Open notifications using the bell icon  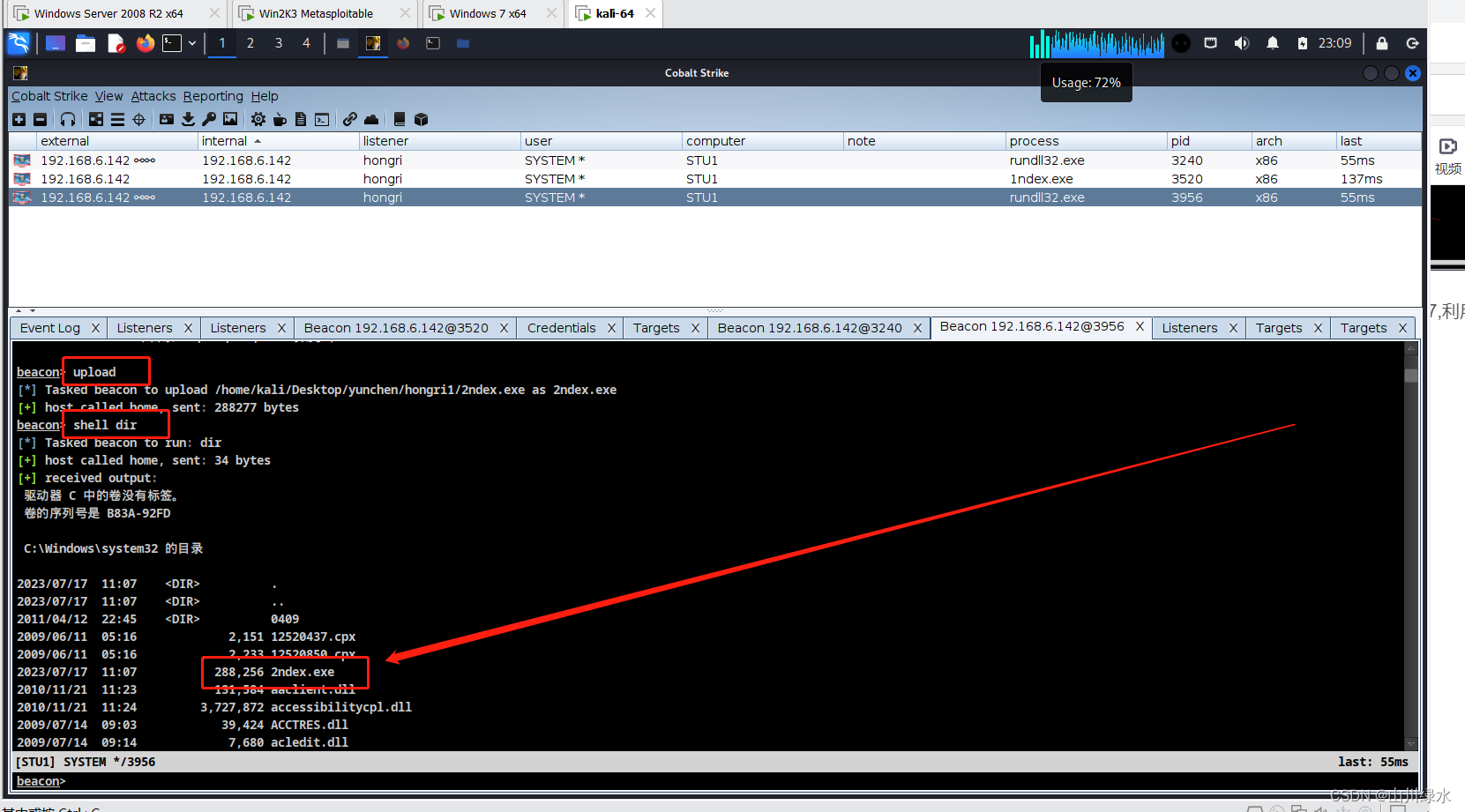click(x=1273, y=43)
